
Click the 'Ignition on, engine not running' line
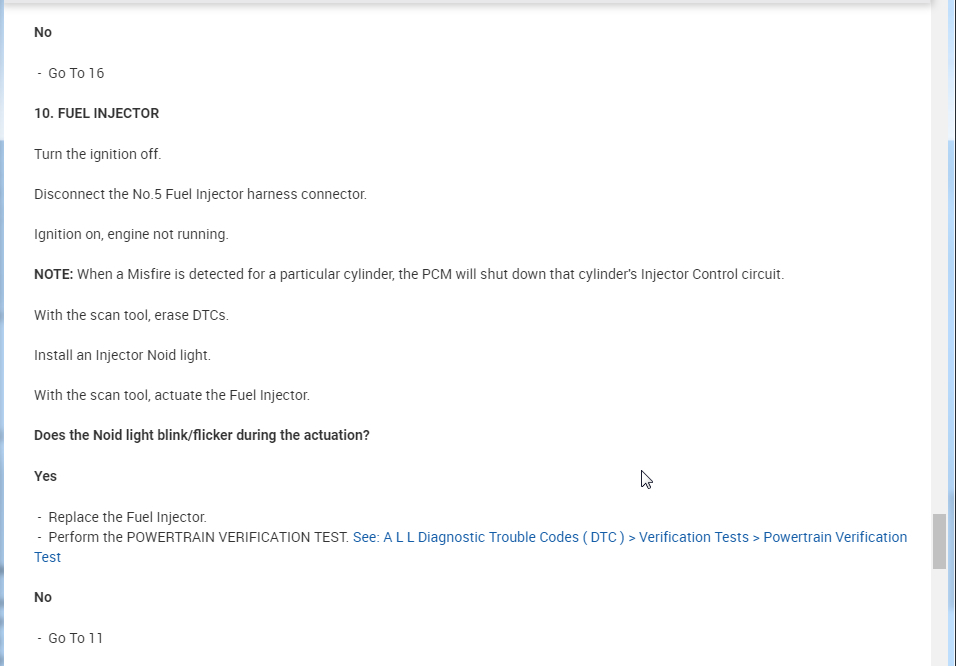point(131,234)
